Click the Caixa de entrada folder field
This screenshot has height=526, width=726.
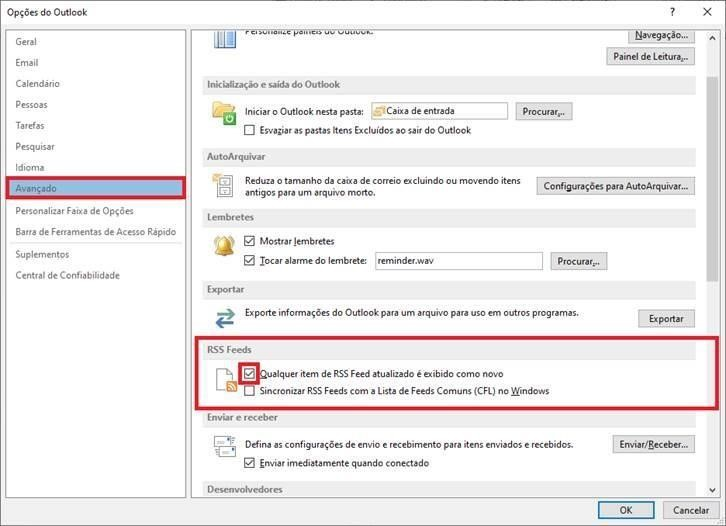pyautogui.click(x=439, y=111)
